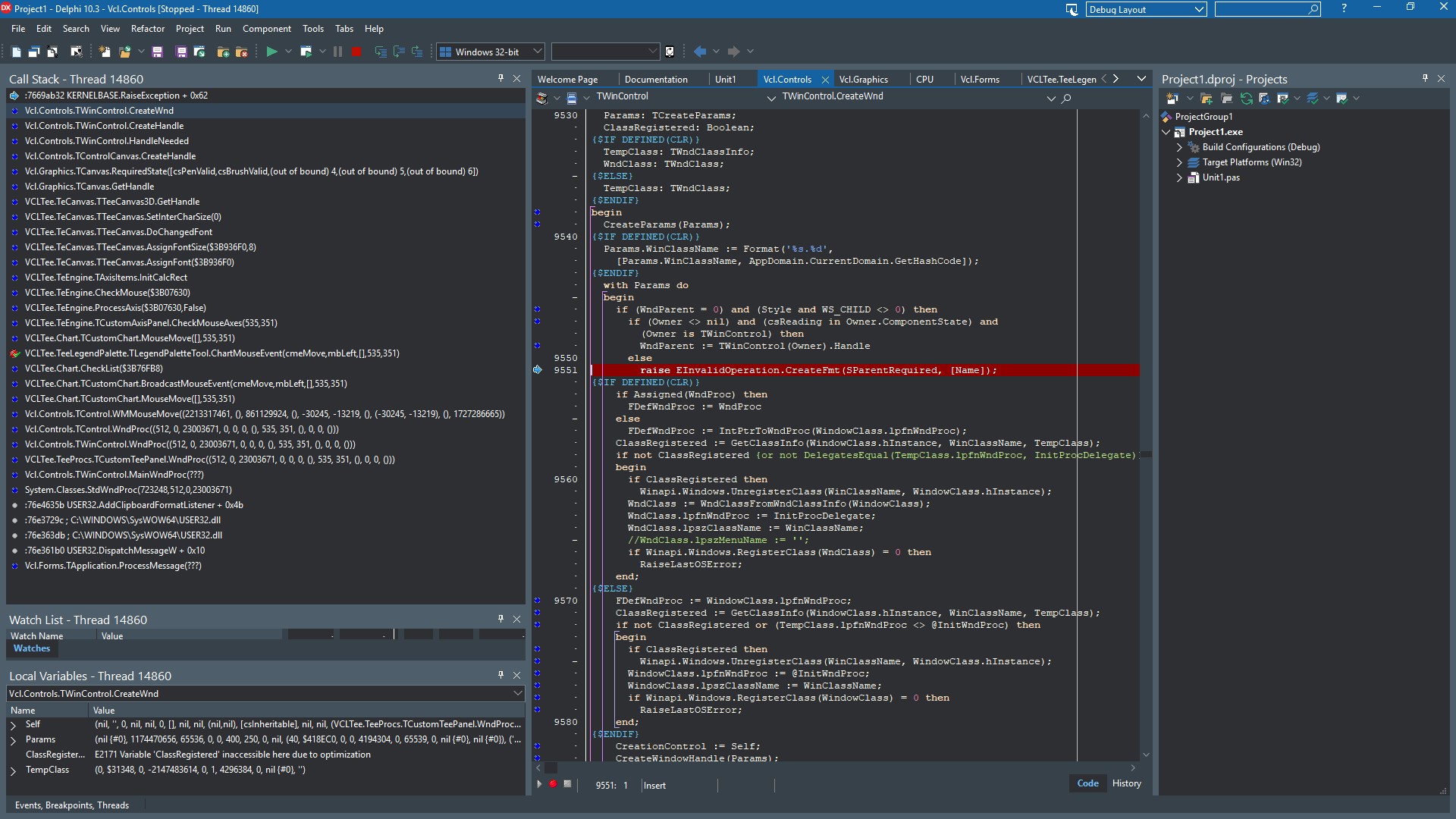Expand Target Platforms (Win32) node
Screen dimensions: 1456x819
1179,162
